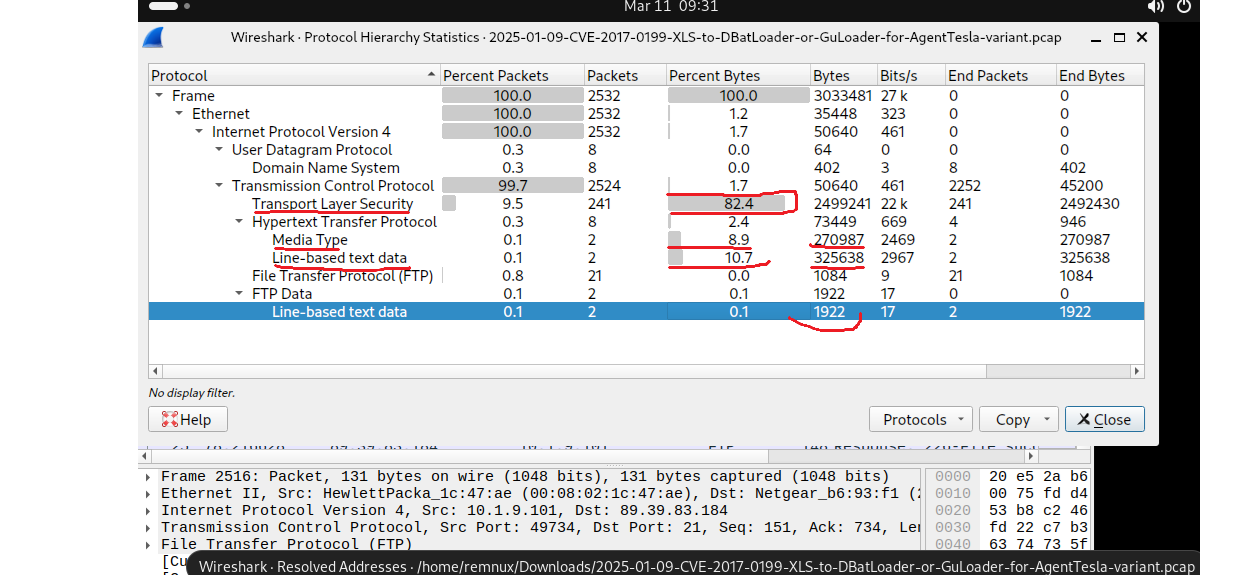Click the Close button at dialog bottom

(x=1104, y=420)
